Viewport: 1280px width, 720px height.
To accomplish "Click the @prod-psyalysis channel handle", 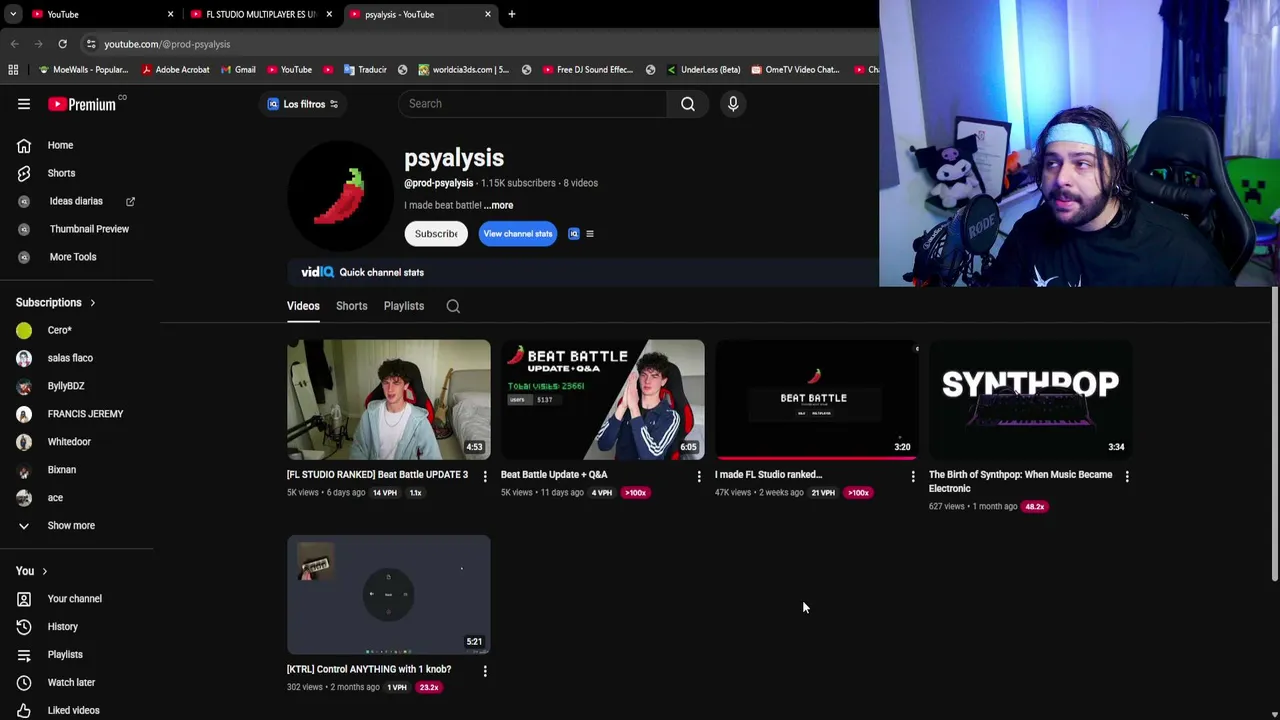I will (438, 183).
